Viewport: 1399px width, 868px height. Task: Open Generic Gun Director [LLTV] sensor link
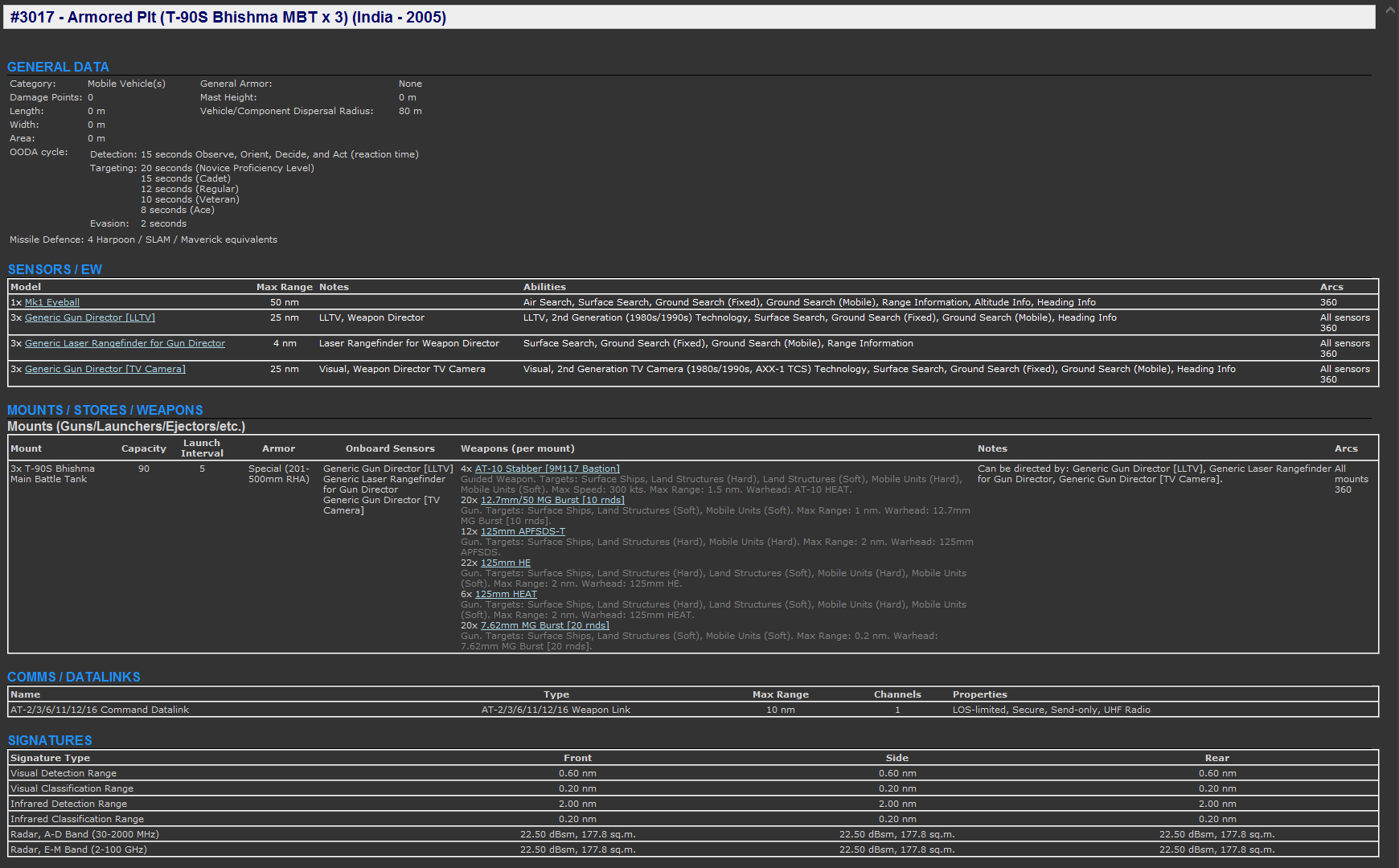(x=90, y=317)
